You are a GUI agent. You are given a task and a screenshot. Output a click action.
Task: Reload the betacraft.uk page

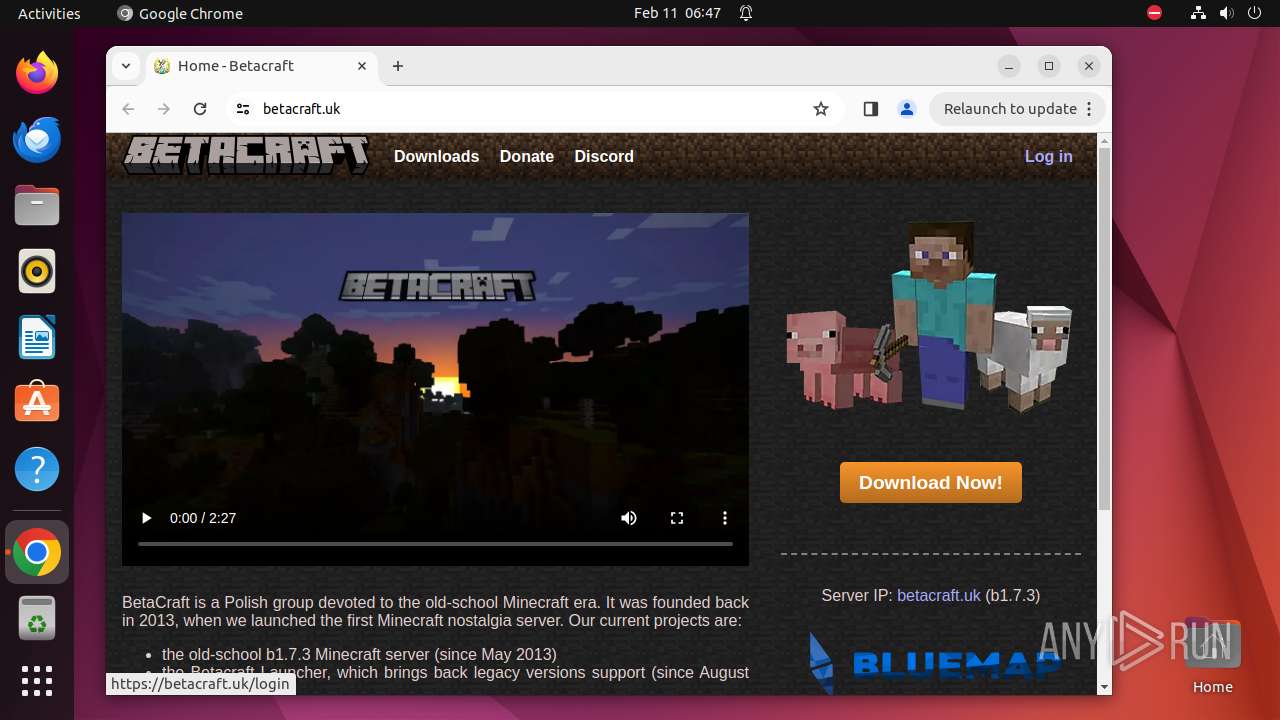[x=200, y=109]
